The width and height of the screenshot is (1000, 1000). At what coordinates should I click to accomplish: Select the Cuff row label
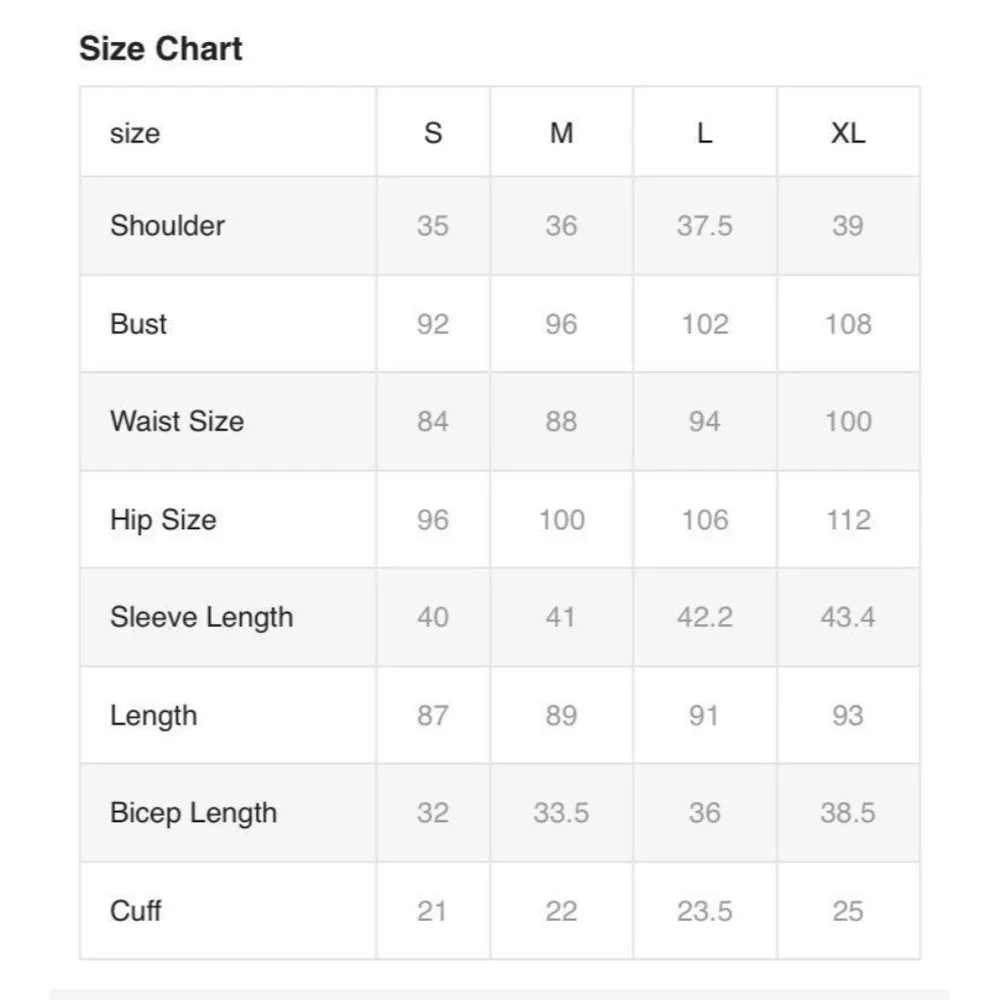click(136, 911)
